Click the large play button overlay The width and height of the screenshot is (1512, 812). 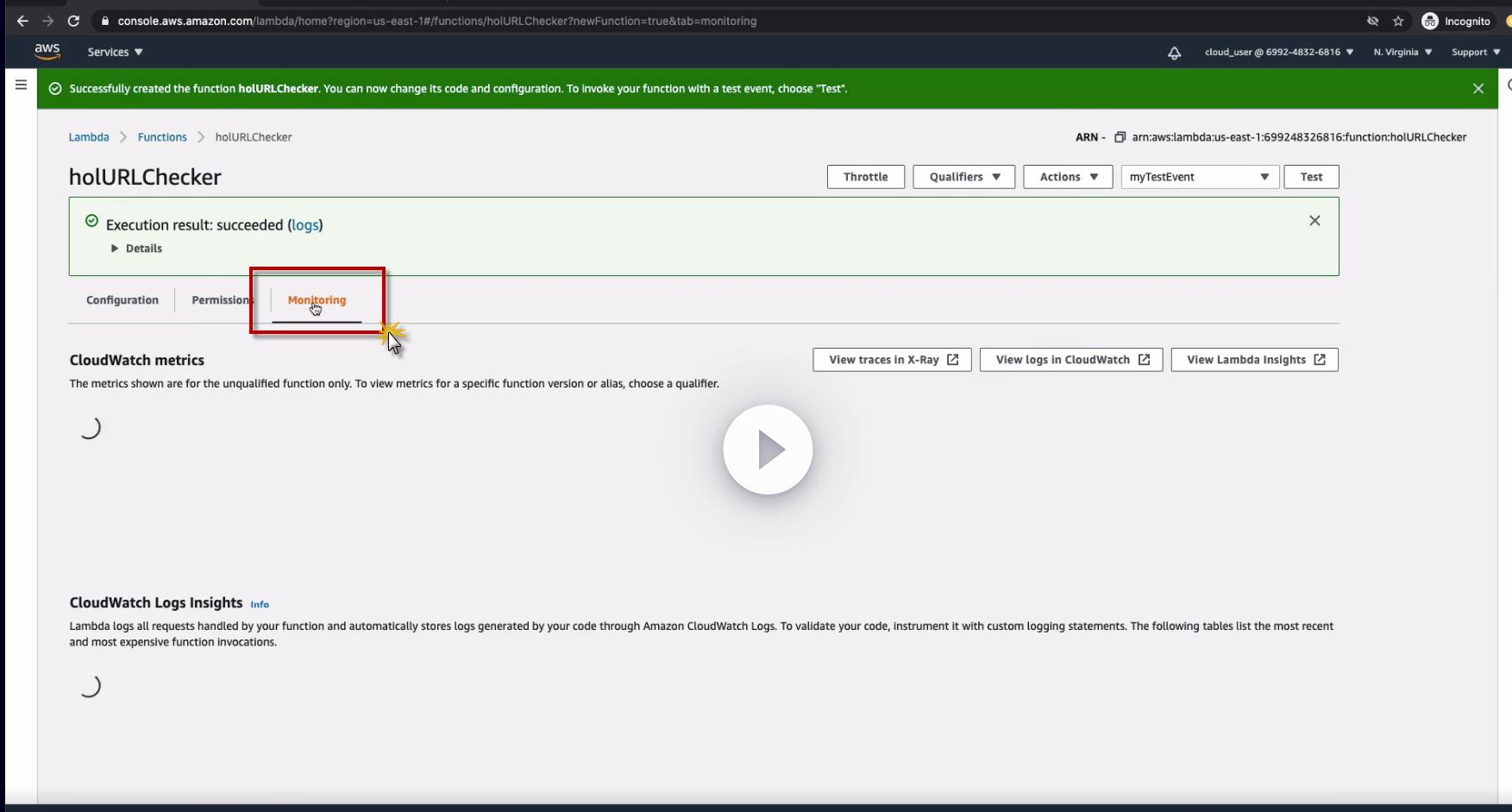click(768, 450)
